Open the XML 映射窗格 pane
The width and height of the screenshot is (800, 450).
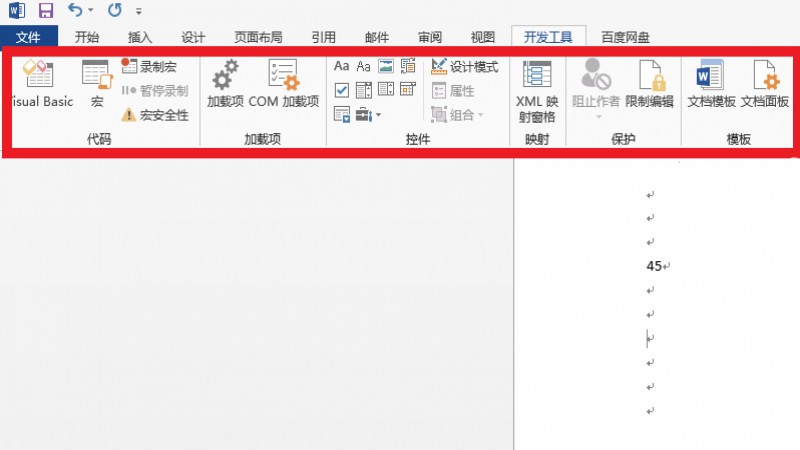coord(537,84)
